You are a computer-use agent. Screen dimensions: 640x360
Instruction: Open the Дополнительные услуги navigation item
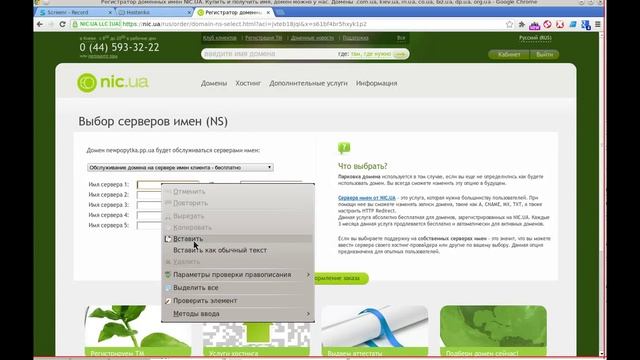pos(308,83)
